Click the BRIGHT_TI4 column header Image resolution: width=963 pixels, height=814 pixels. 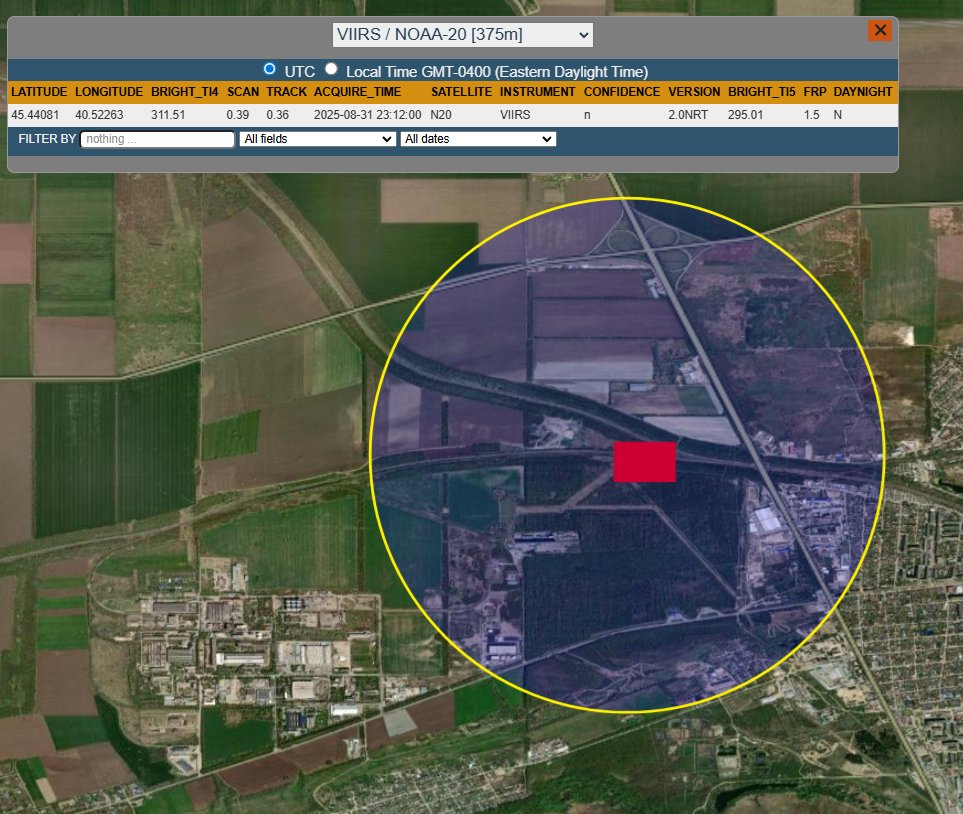(x=186, y=91)
